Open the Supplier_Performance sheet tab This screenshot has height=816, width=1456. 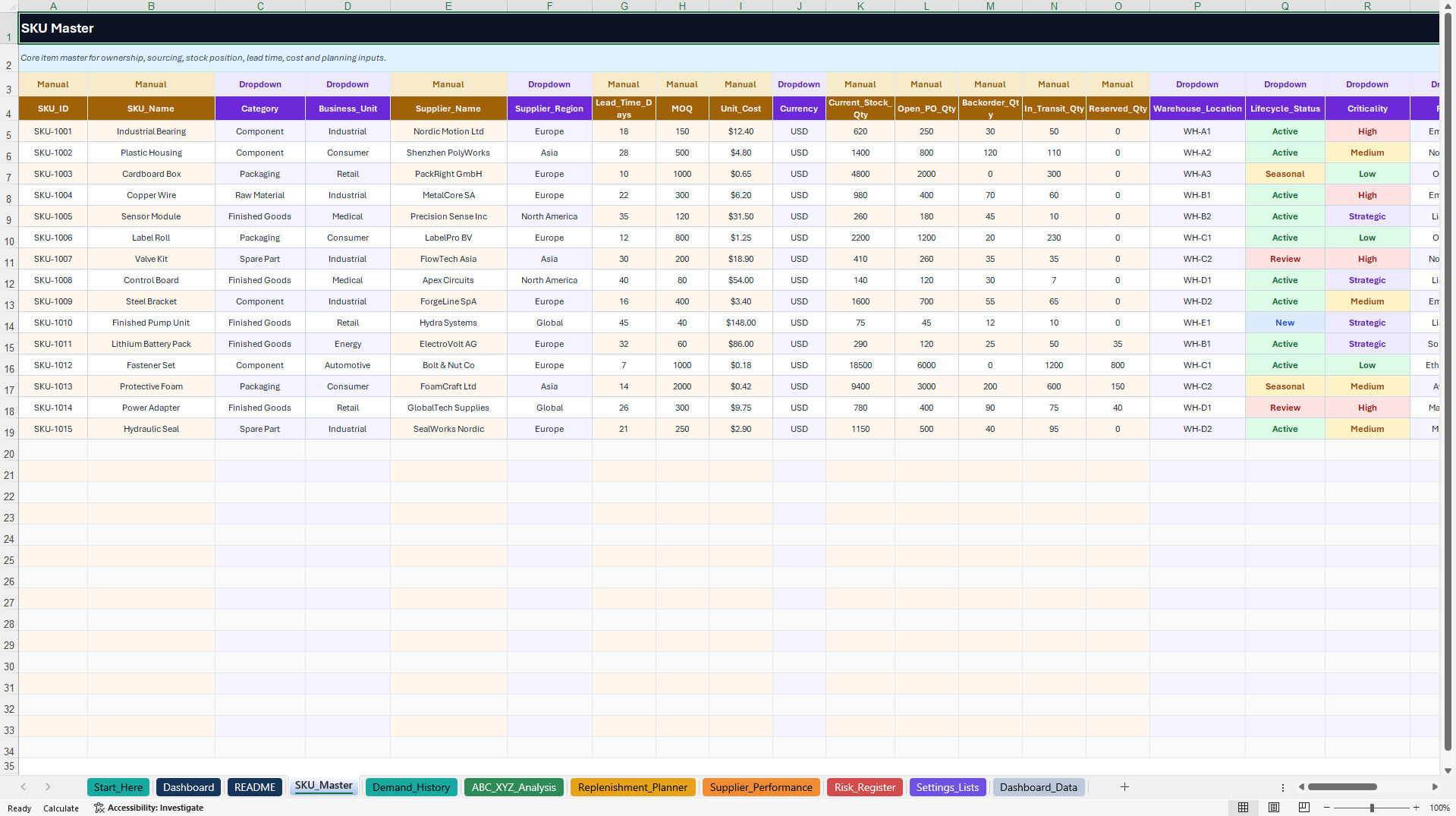point(761,787)
